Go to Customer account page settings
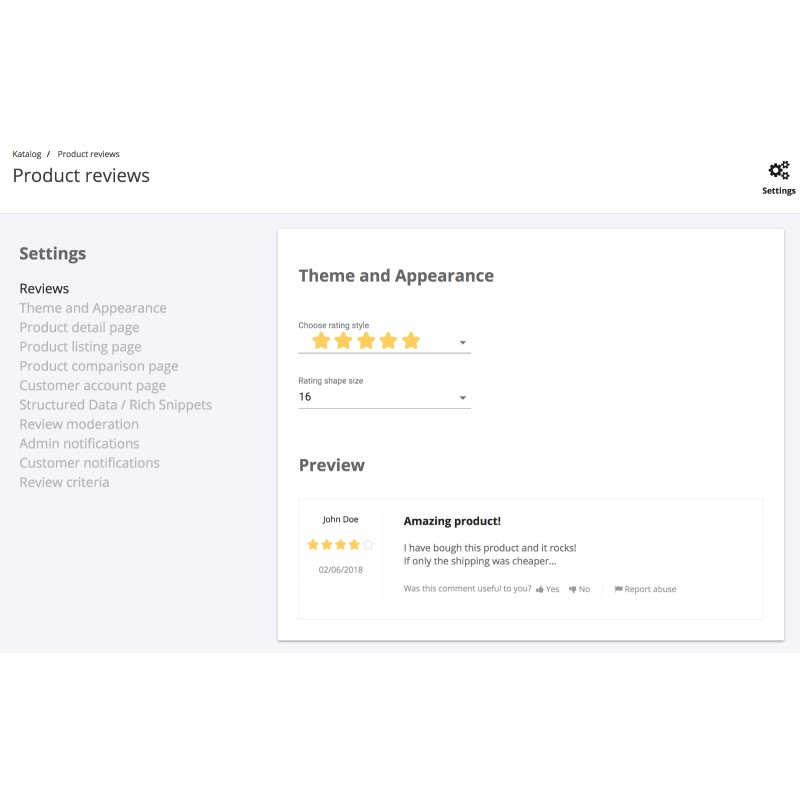 click(92, 385)
